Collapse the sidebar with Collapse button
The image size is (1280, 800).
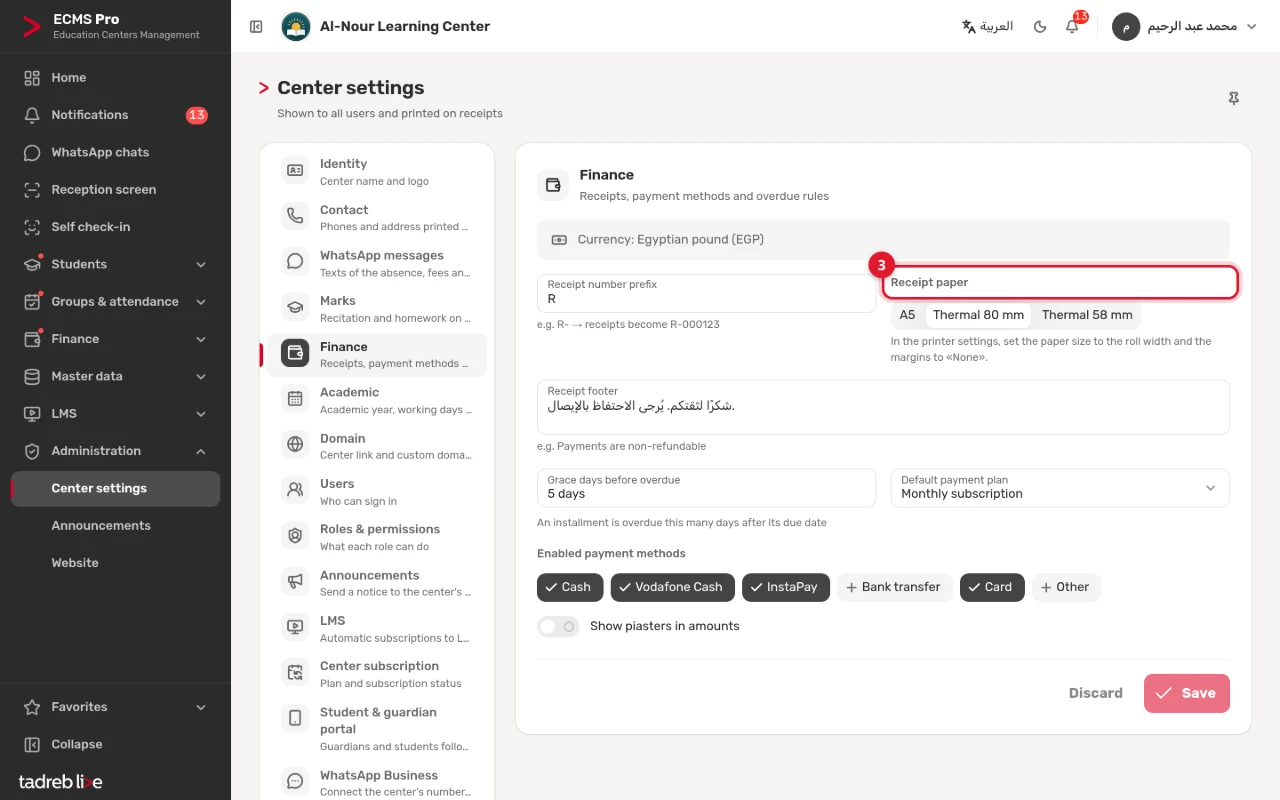click(x=115, y=744)
